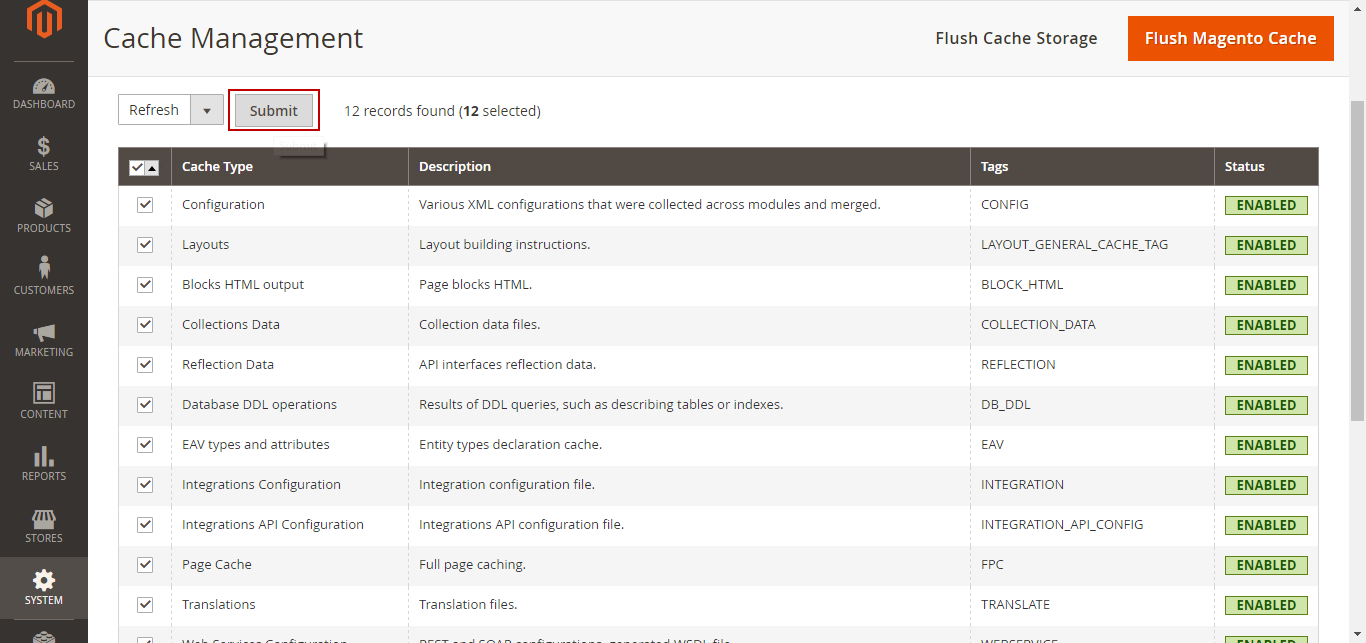Uncheck the Configuration cache checkbox
Screen dimensions: 1366x643
(x=145, y=205)
